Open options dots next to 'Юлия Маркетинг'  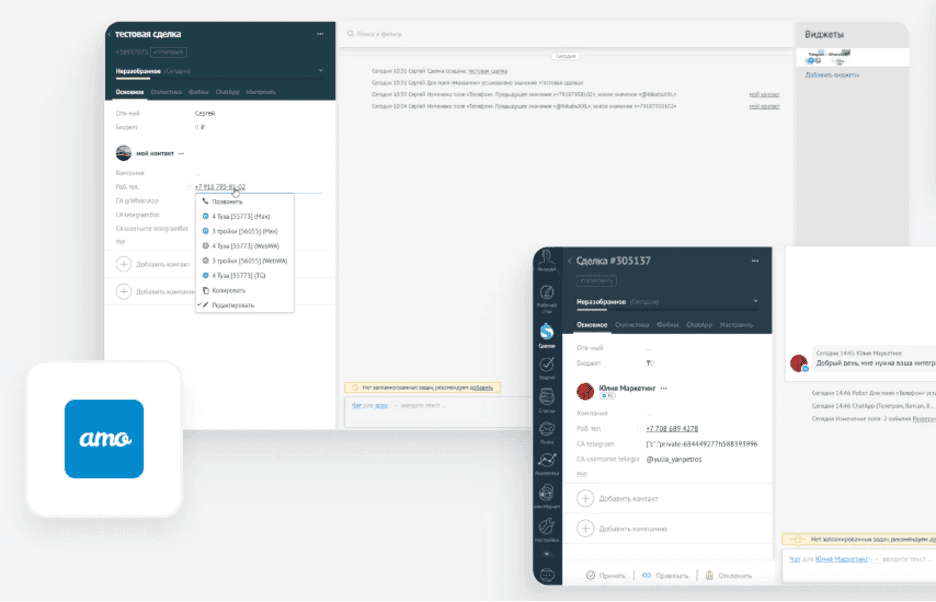(x=664, y=388)
